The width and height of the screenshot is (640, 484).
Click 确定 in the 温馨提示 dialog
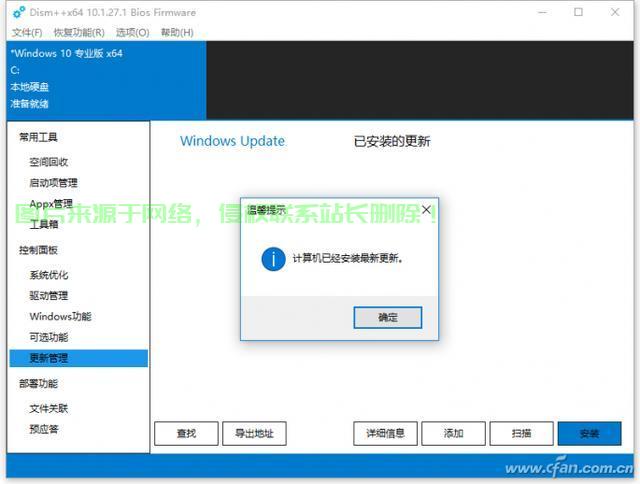click(x=387, y=317)
